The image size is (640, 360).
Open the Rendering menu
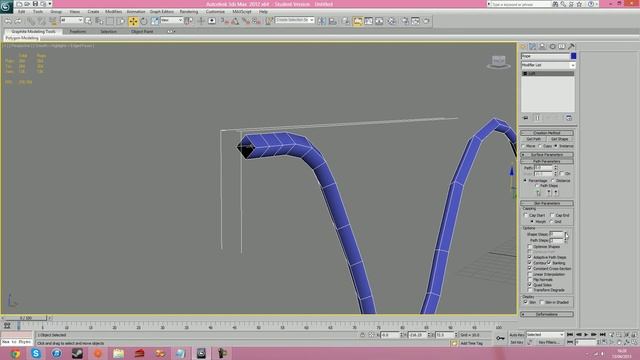point(189,12)
